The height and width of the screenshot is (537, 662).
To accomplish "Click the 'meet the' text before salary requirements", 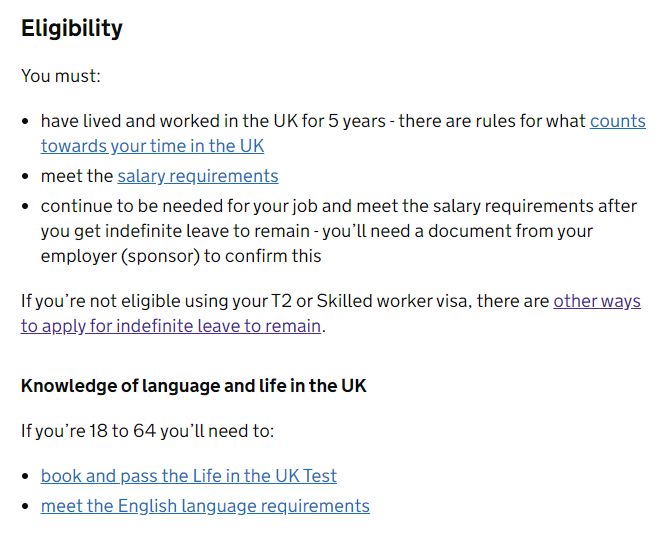I will 77,176.
